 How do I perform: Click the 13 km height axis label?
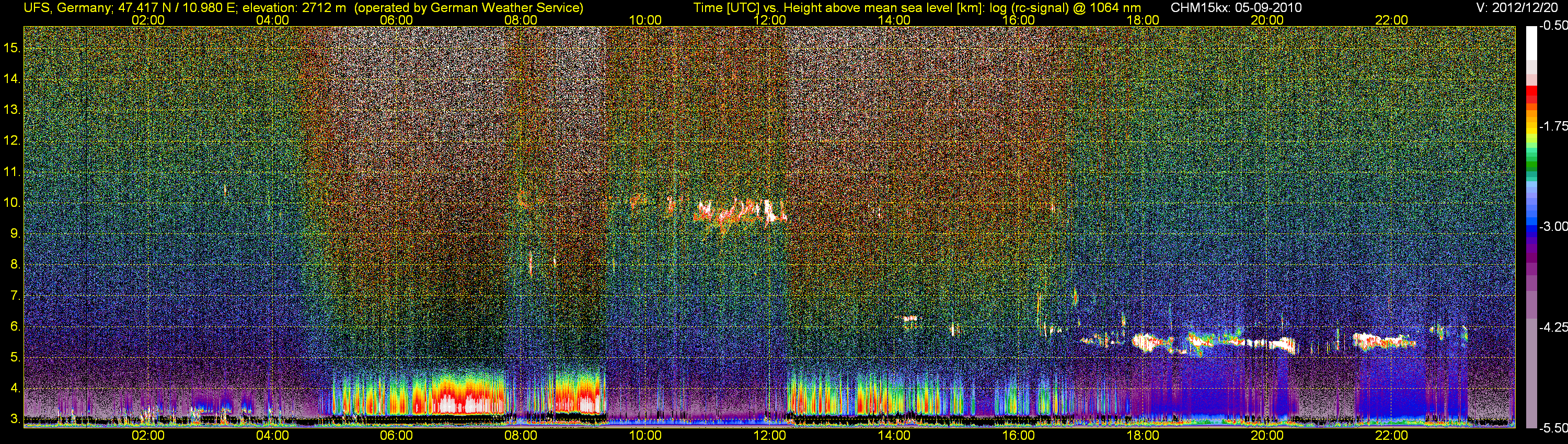11,110
